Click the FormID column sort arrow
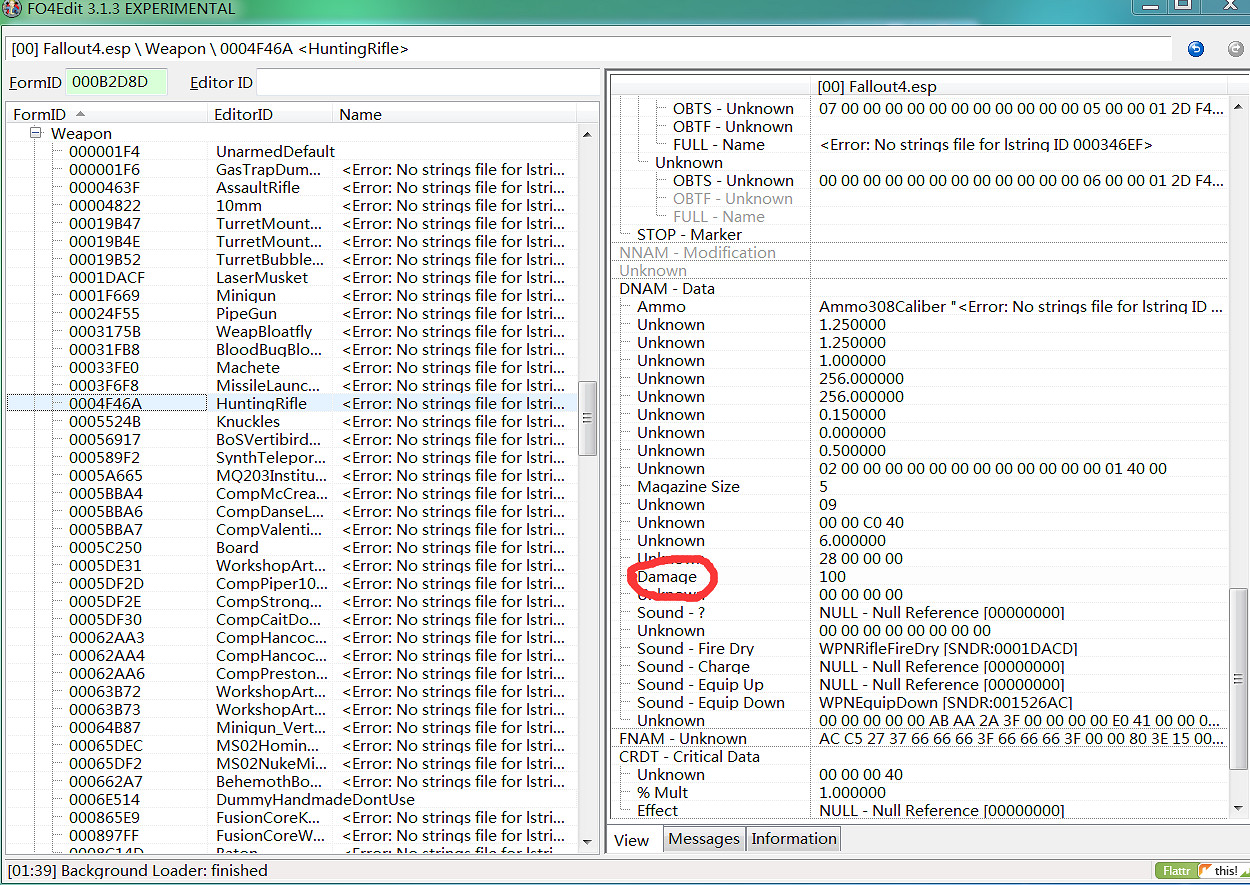 [80, 114]
